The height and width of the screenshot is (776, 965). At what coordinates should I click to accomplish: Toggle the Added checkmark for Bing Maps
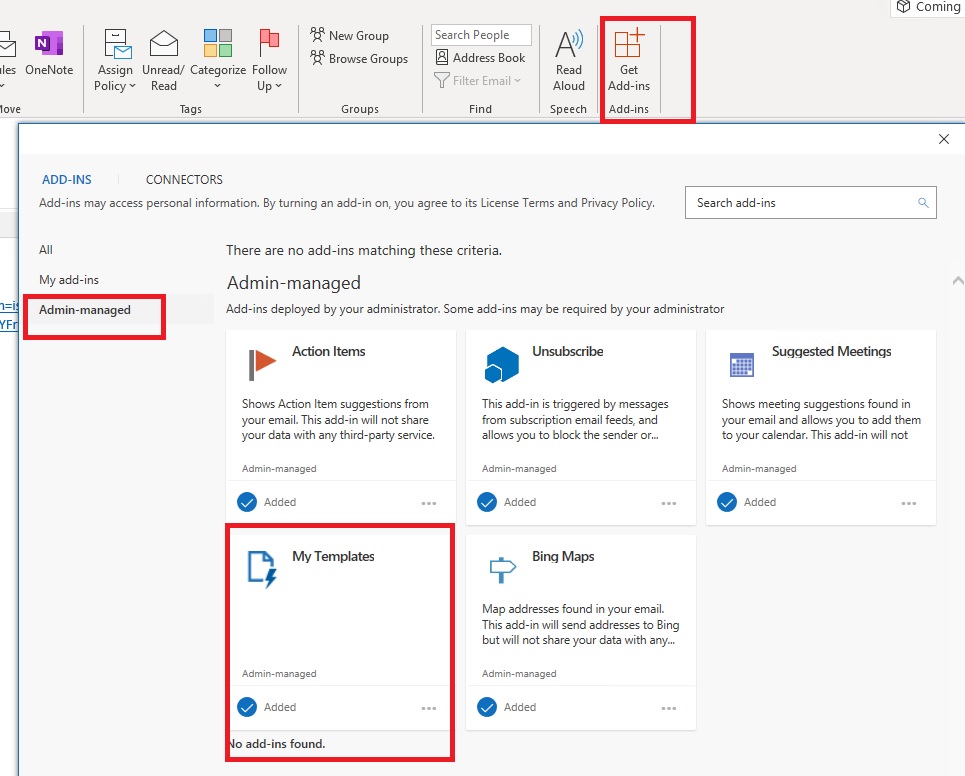pos(487,707)
